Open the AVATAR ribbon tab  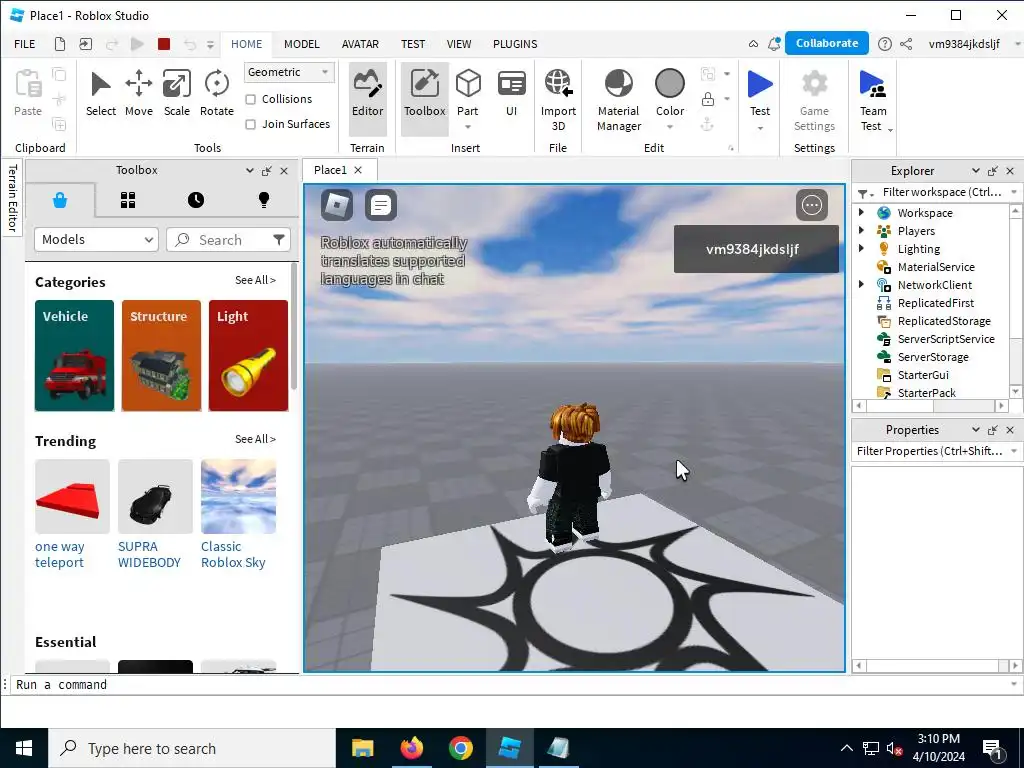[360, 44]
